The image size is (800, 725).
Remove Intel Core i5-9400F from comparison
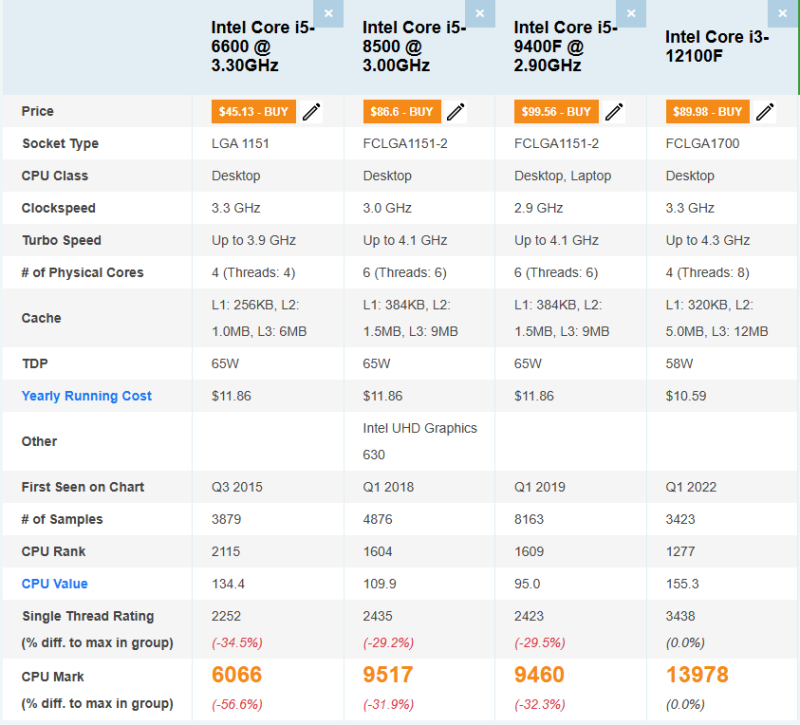[631, 13]
